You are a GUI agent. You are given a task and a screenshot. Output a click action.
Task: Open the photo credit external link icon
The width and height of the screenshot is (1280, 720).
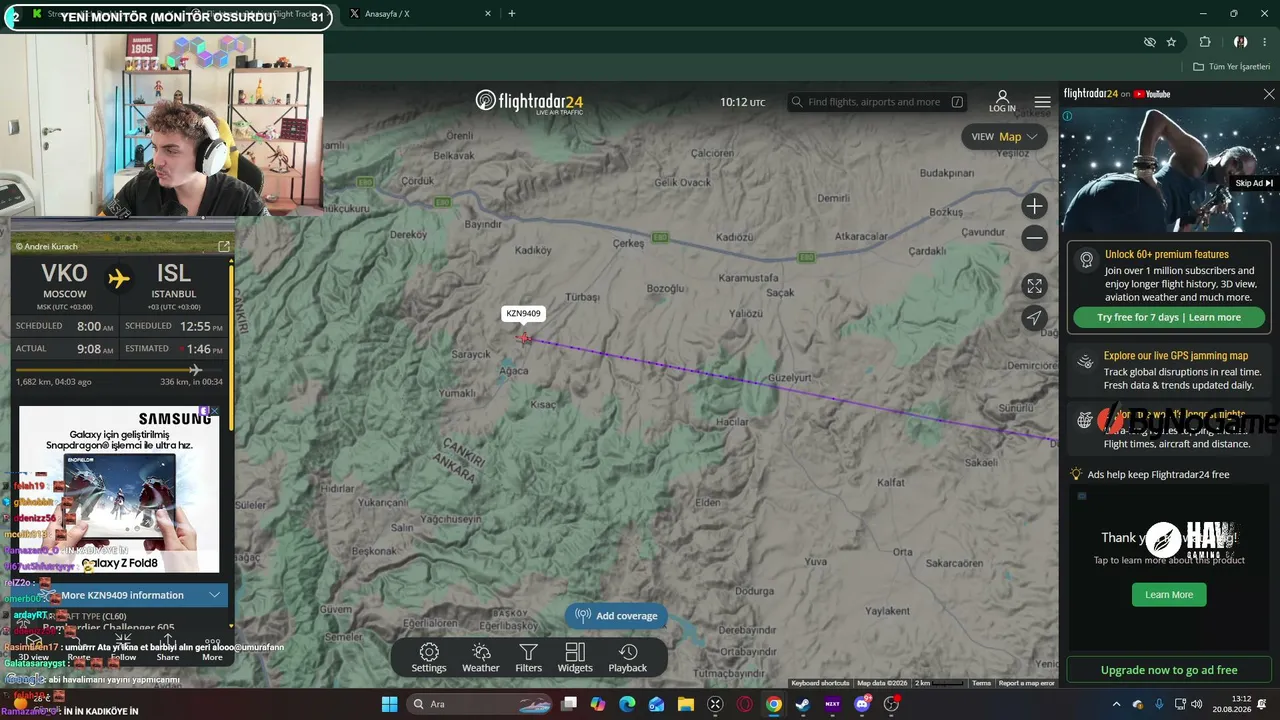pyautogui.click(x=223, y=246)
